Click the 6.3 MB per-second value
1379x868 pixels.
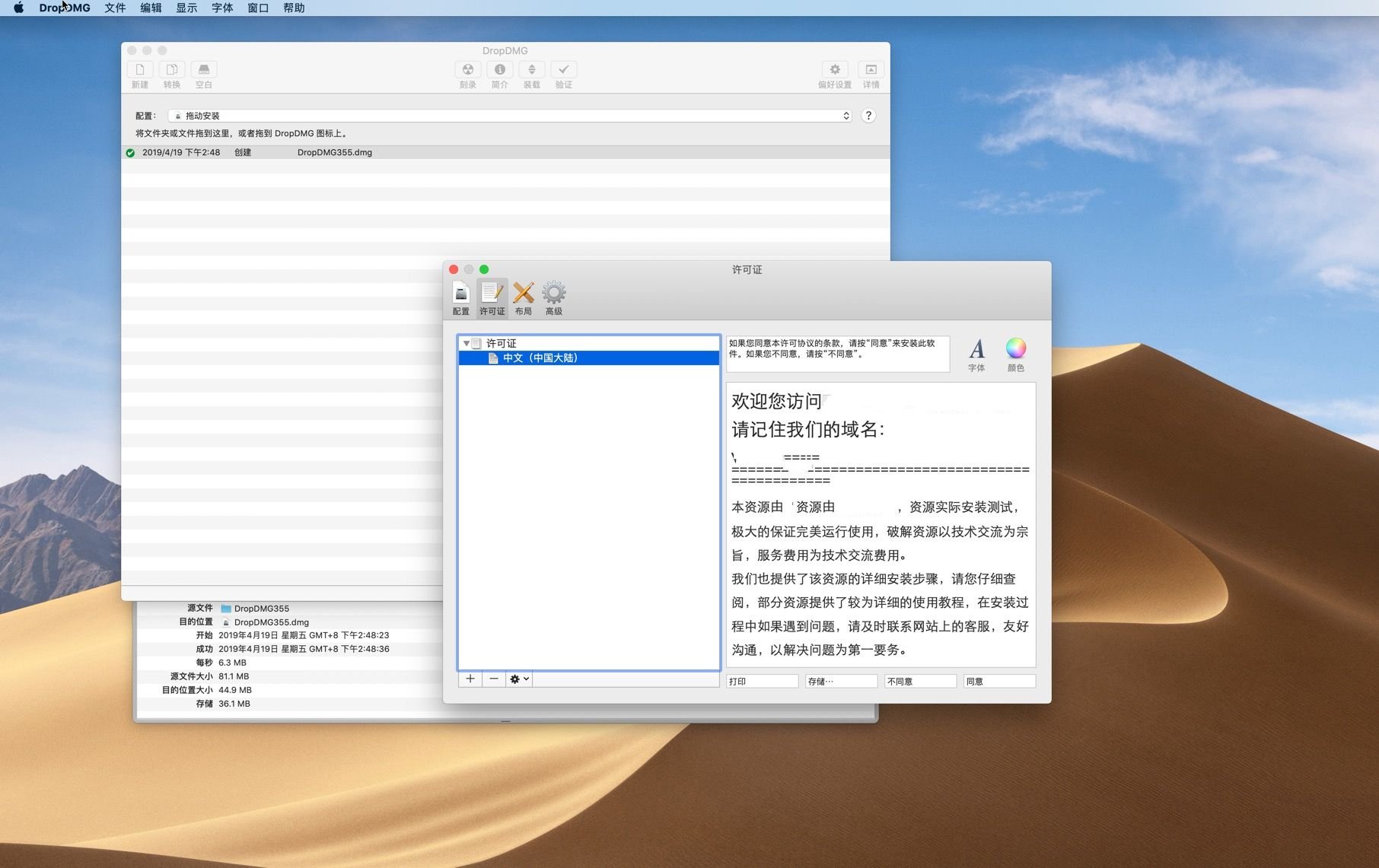pos(232,663)
